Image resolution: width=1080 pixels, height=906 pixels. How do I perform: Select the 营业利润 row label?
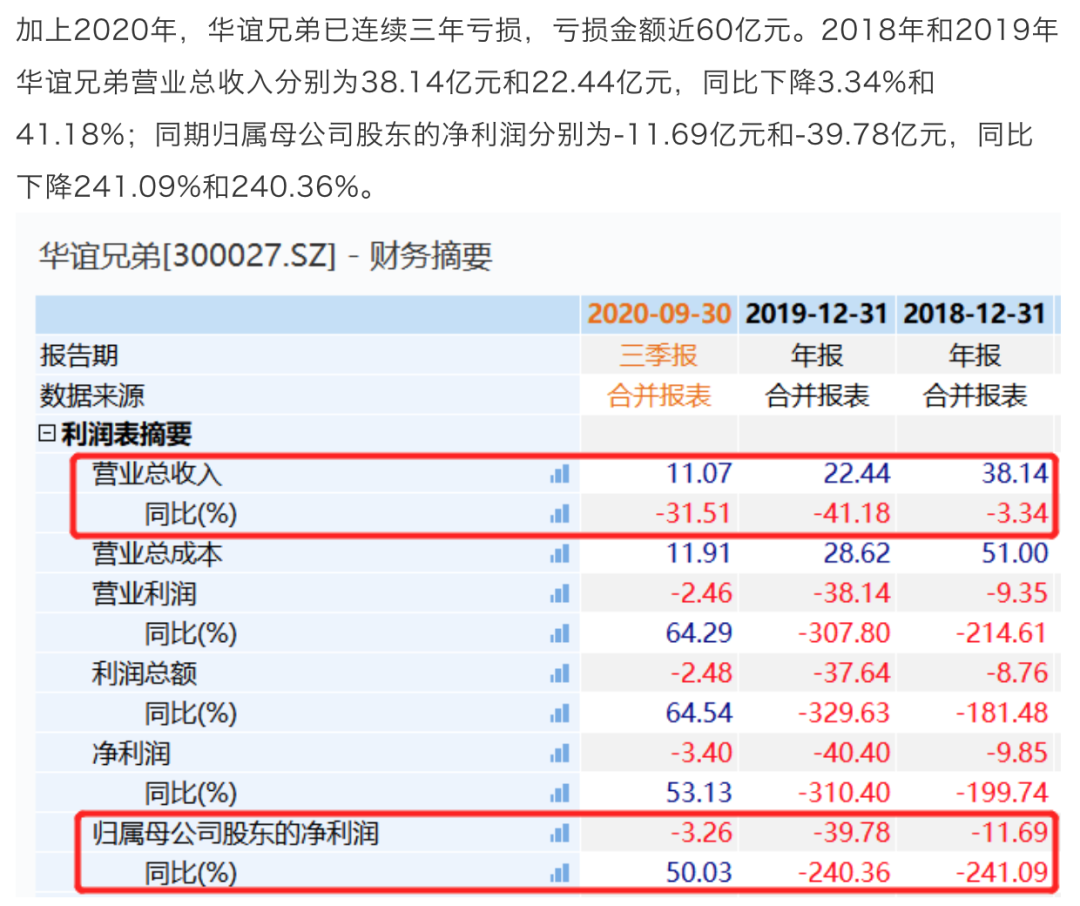[145, 594]
